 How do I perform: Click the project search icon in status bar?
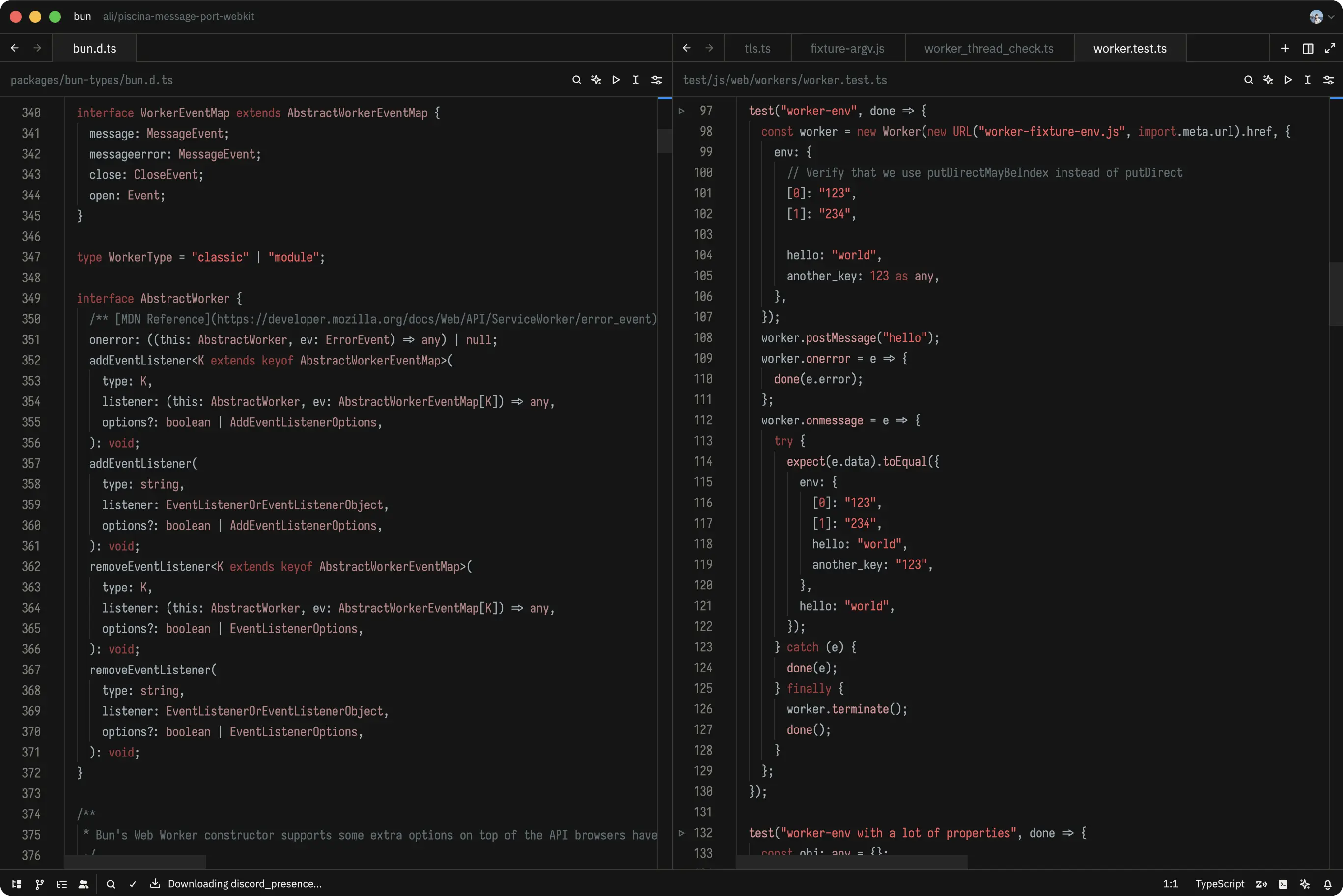coord(111,883)
